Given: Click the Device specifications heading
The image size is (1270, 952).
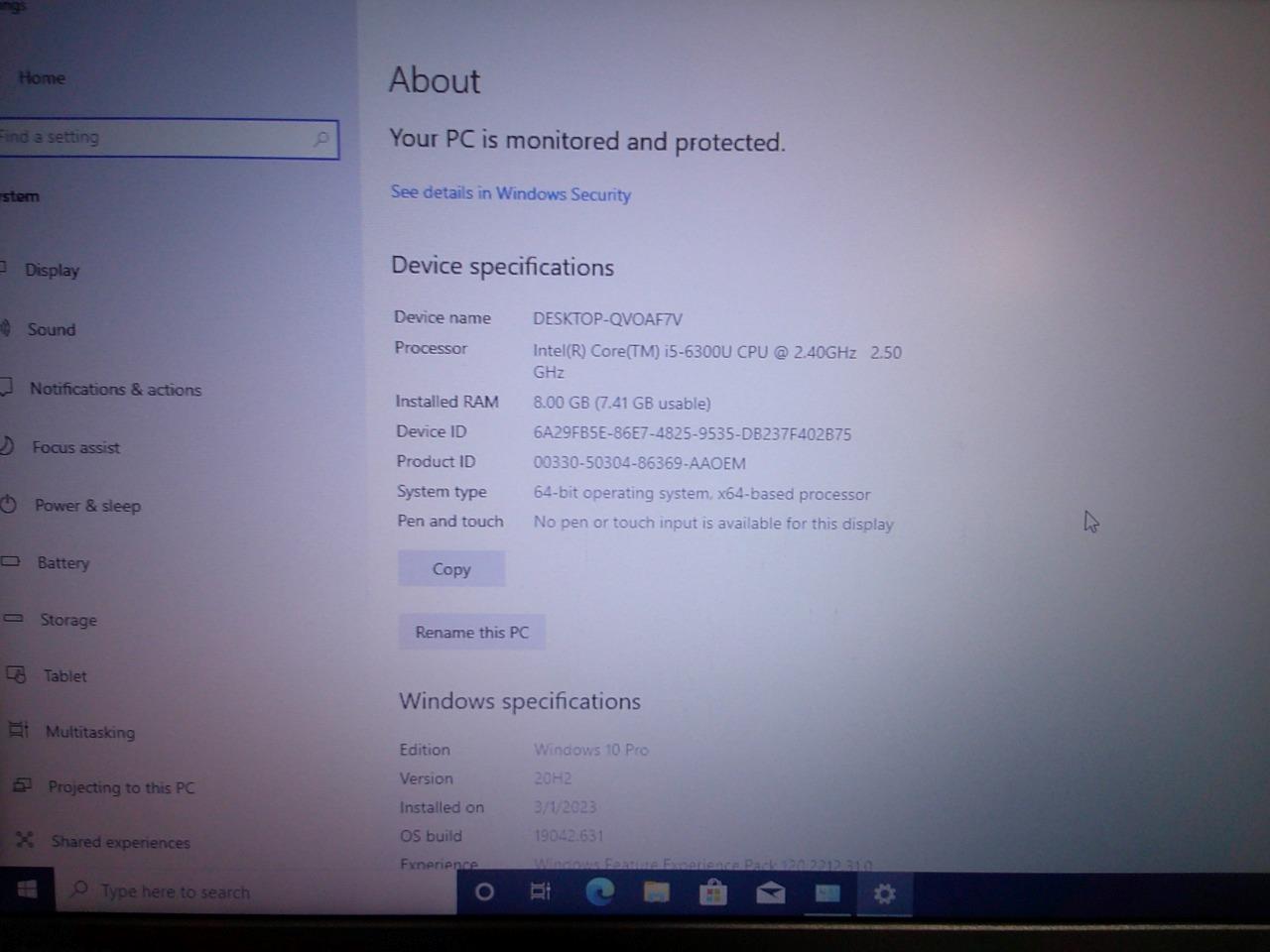Looking at the screenshot, I should [502, 267].
